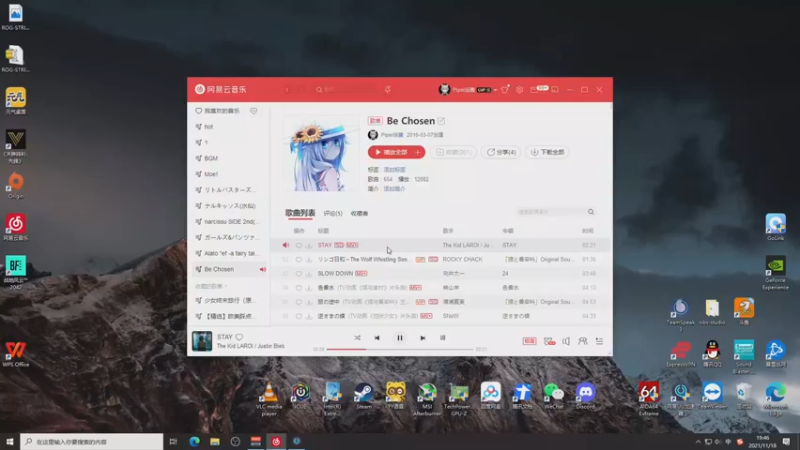Open listen together people icon
800x450 pixels.
(x=583, y=341)
